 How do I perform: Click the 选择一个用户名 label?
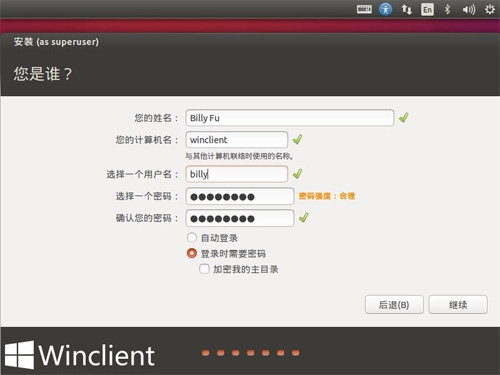coord(142,174)
